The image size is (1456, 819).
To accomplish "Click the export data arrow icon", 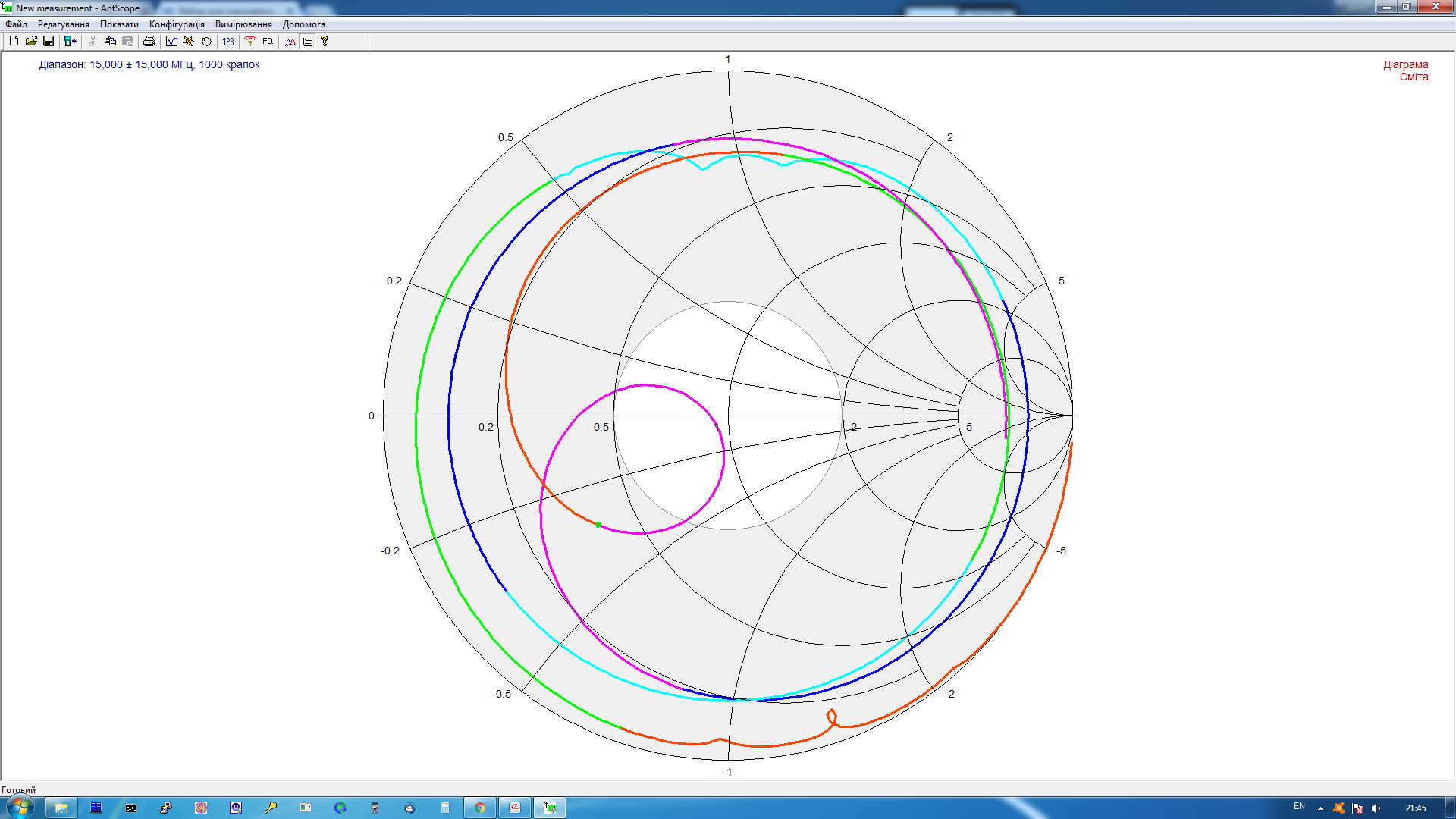I will coord(71,41).
